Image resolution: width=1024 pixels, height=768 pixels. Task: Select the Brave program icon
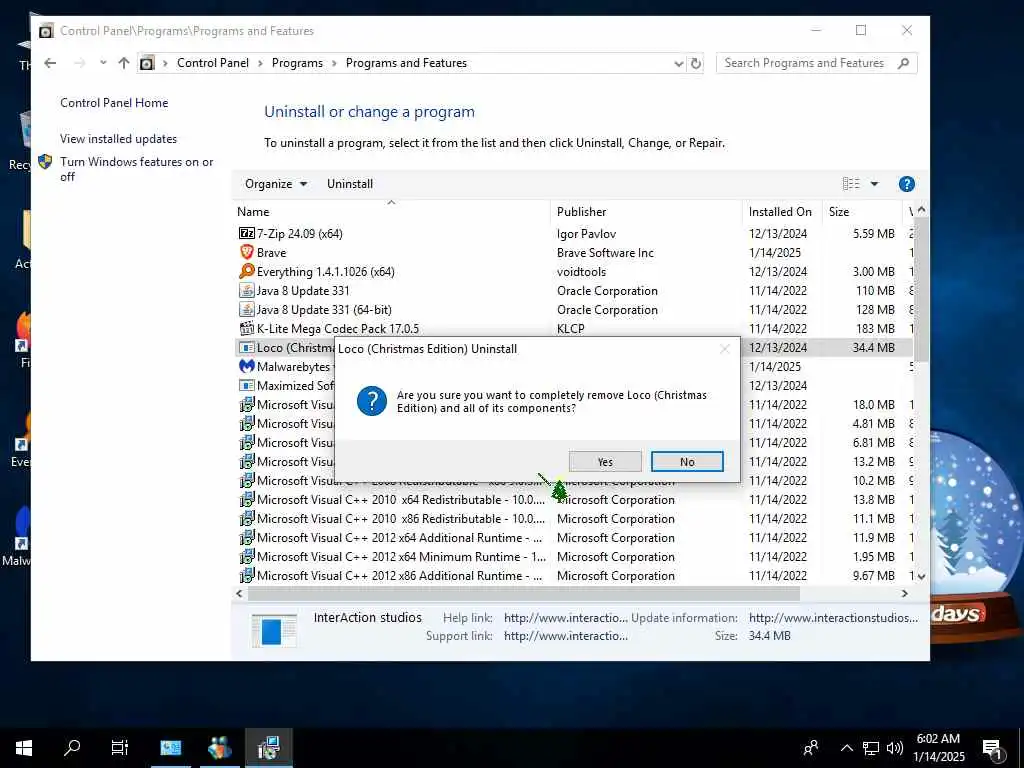pyautogui.click(x=246, y=252)
